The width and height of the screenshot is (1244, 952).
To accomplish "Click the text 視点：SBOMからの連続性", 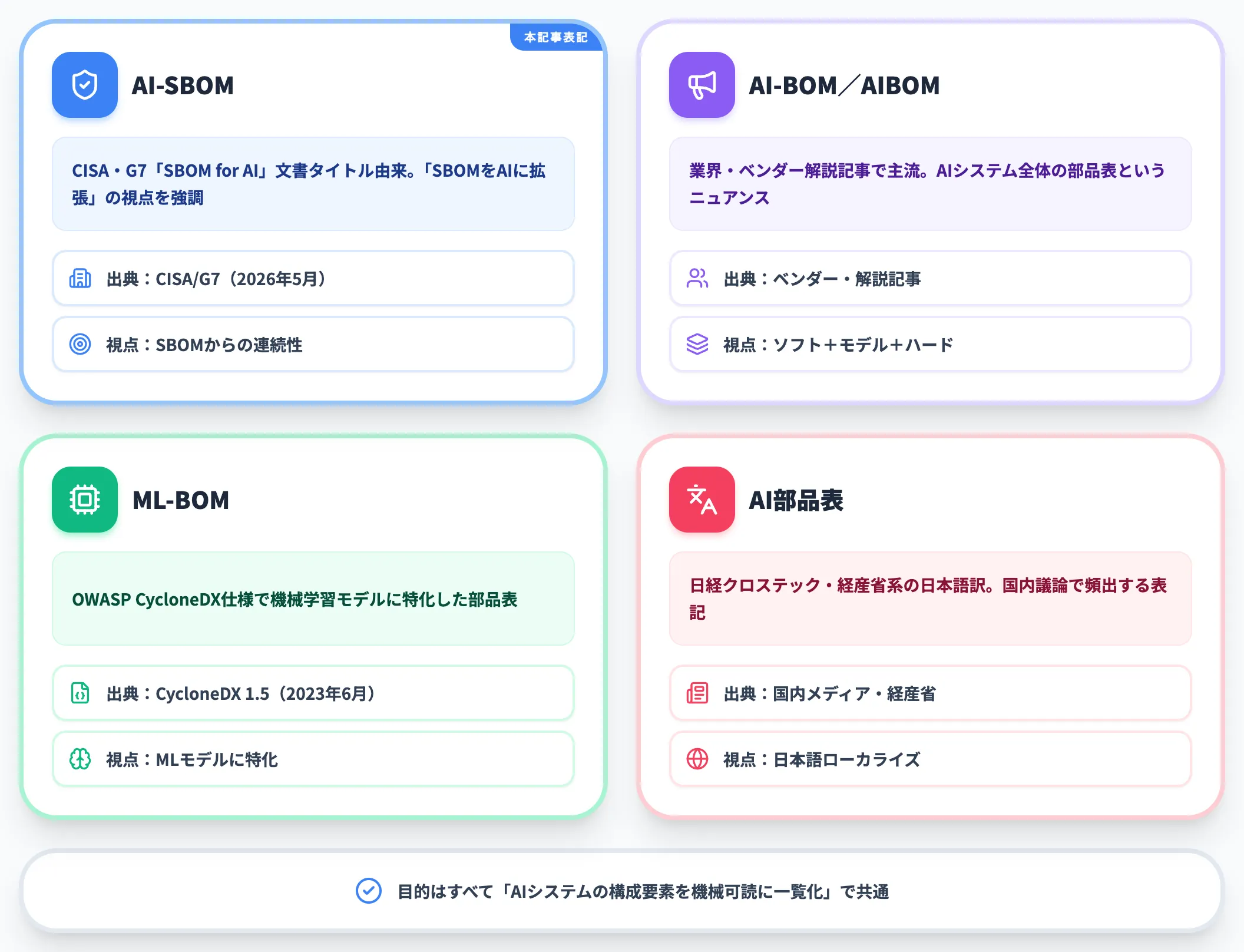I will click(204, 345).
